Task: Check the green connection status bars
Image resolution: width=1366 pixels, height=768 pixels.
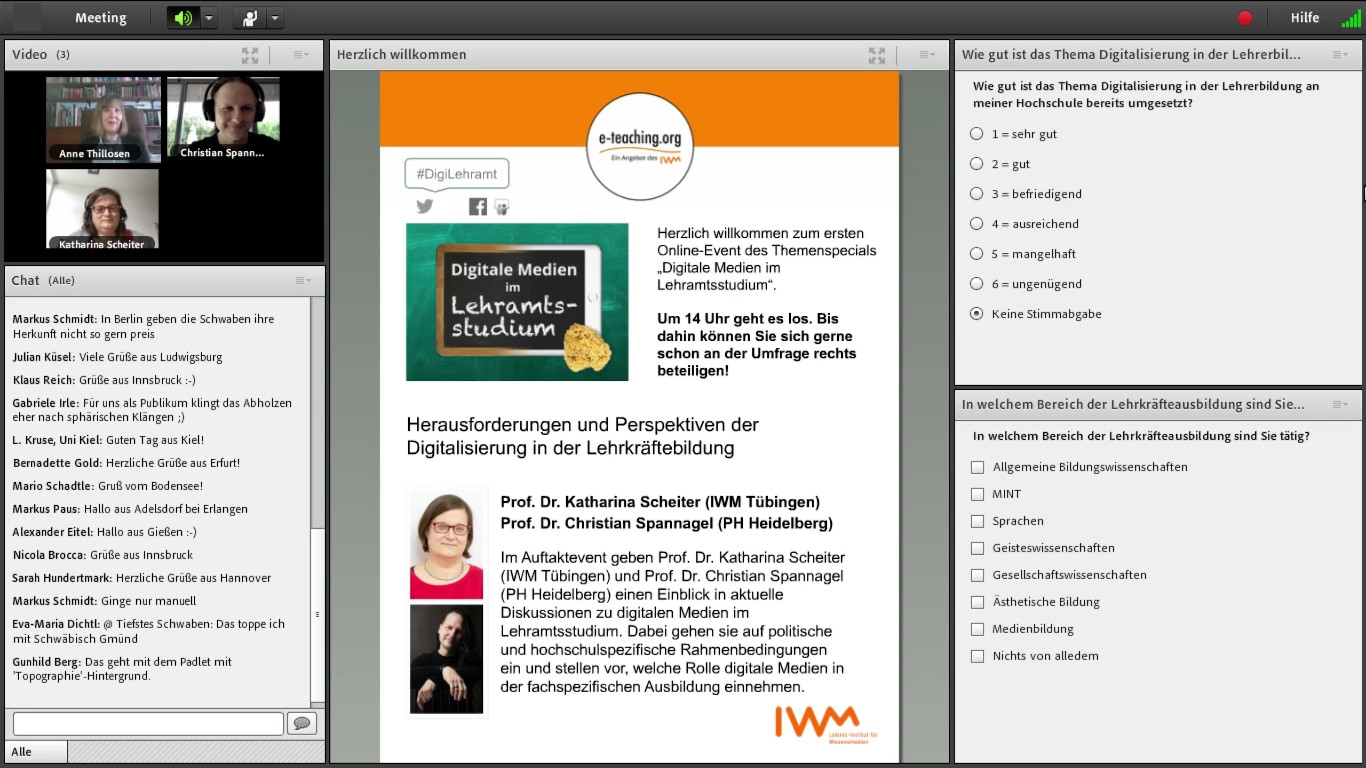Action: click(1350, 18)
